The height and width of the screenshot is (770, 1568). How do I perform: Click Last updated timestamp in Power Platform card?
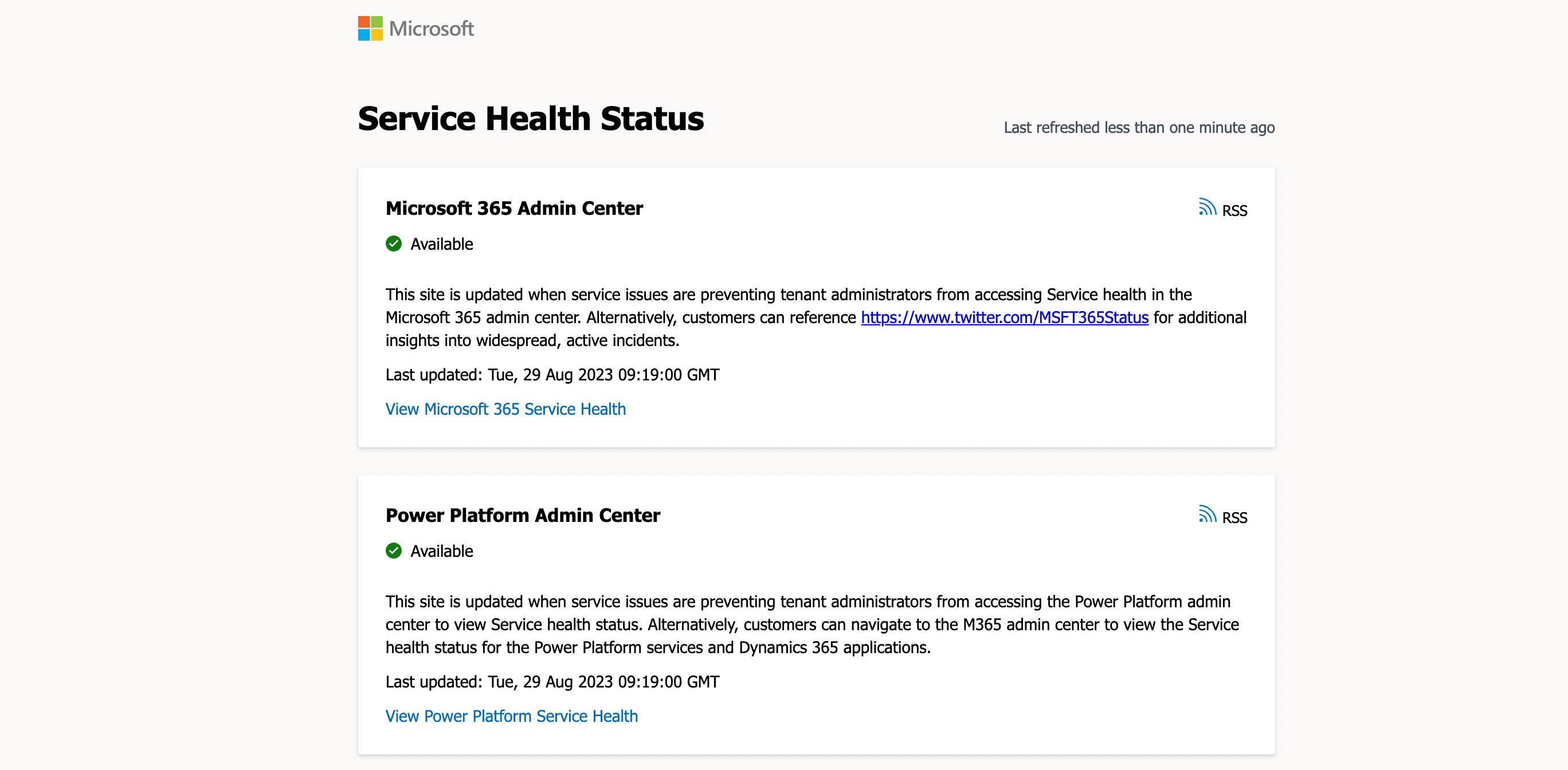tap(552, 682)
